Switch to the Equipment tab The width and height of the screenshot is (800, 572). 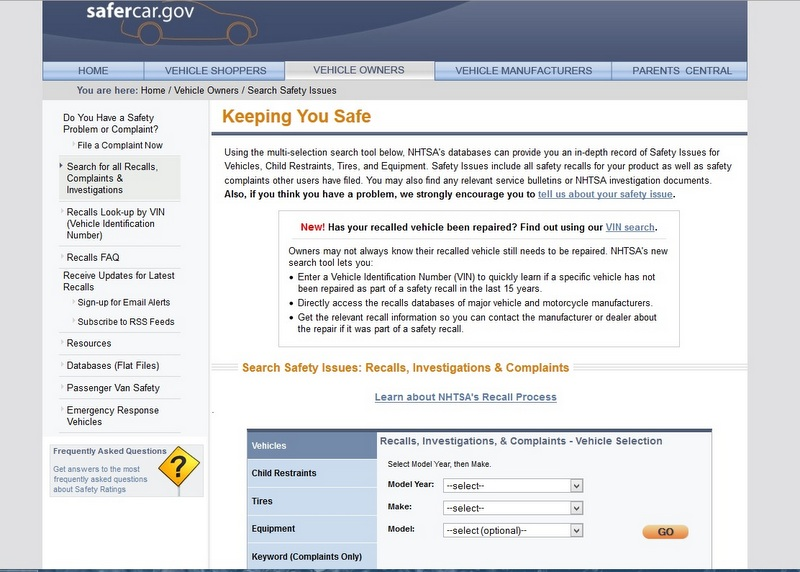[312, 529]
